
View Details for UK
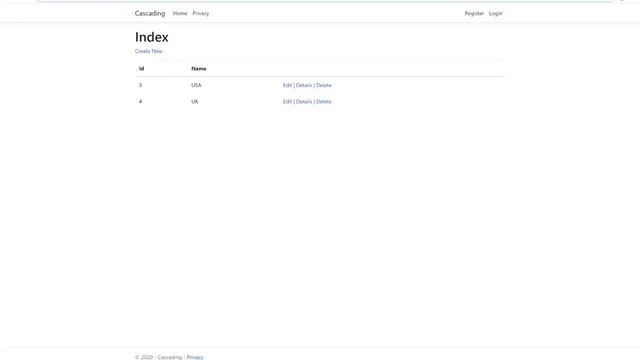[x=304, y=102]
